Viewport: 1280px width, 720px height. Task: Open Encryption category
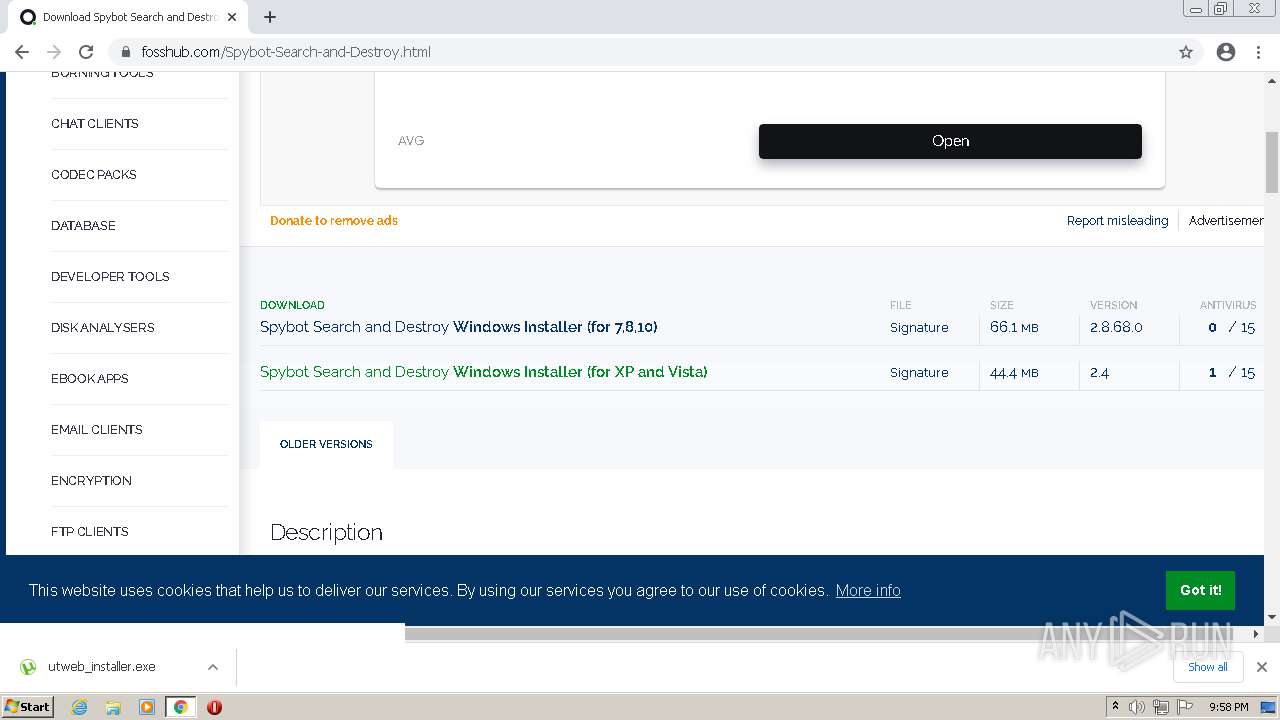click(x=91, y=481)
